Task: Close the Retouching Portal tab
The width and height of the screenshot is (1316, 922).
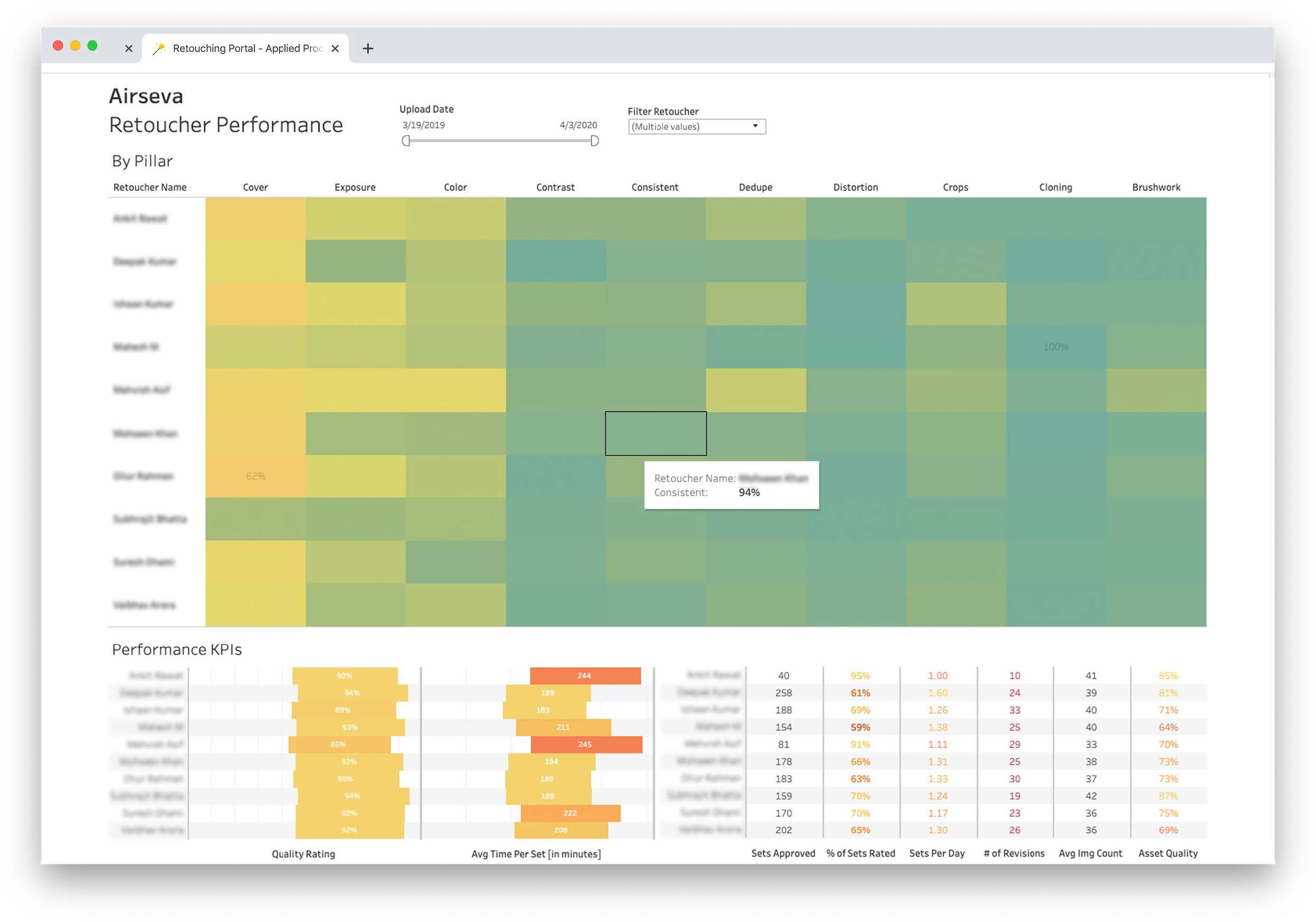Action: [x=335, y=49]
